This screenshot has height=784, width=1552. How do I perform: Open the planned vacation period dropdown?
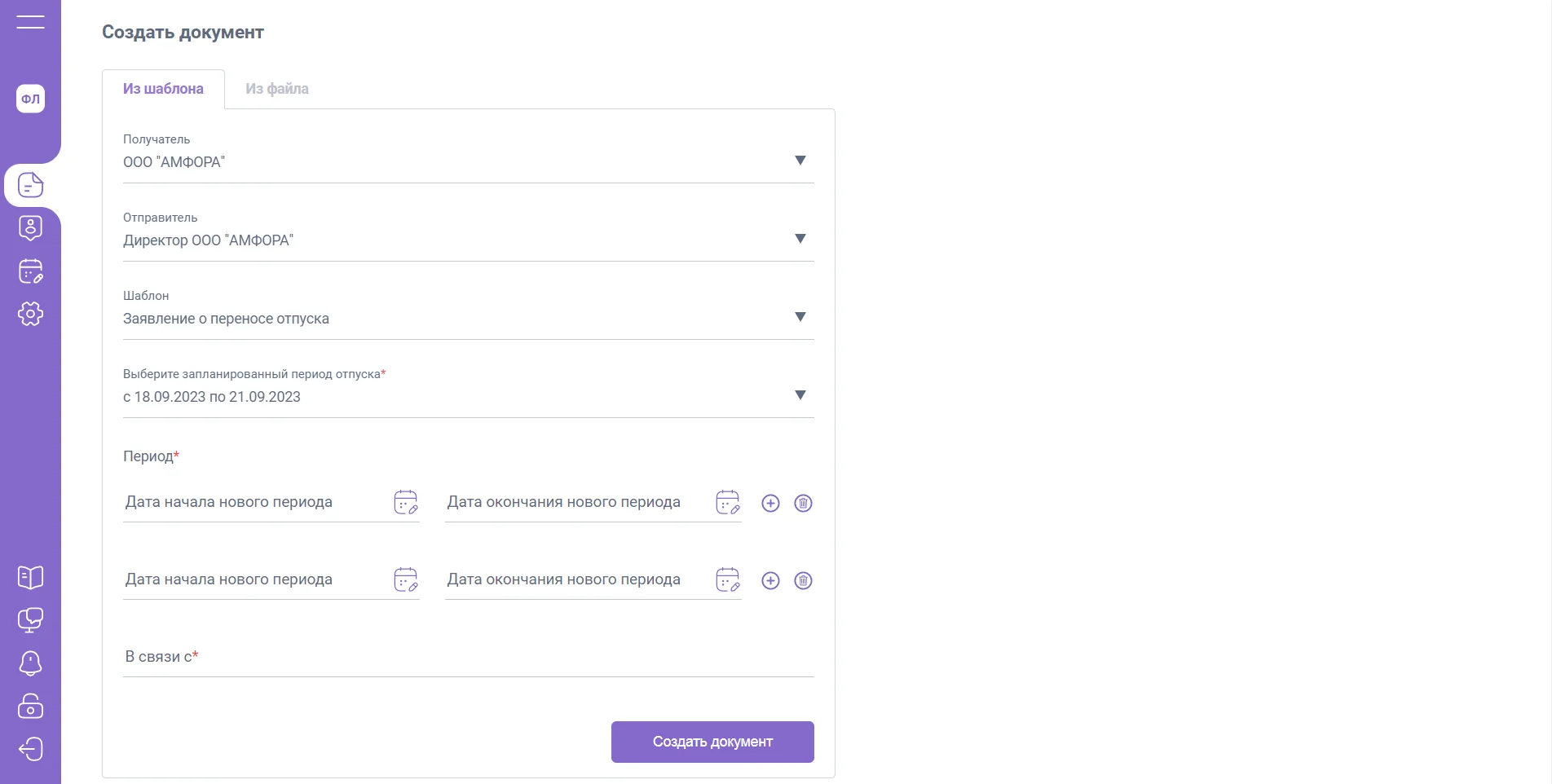click(x=800, y=395)
